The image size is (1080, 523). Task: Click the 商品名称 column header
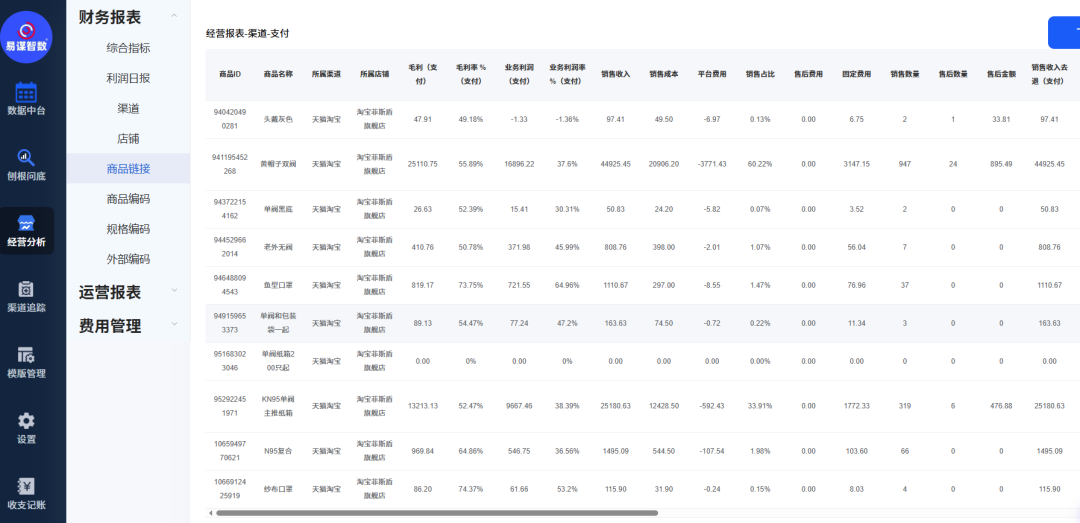tap(278, 74)
